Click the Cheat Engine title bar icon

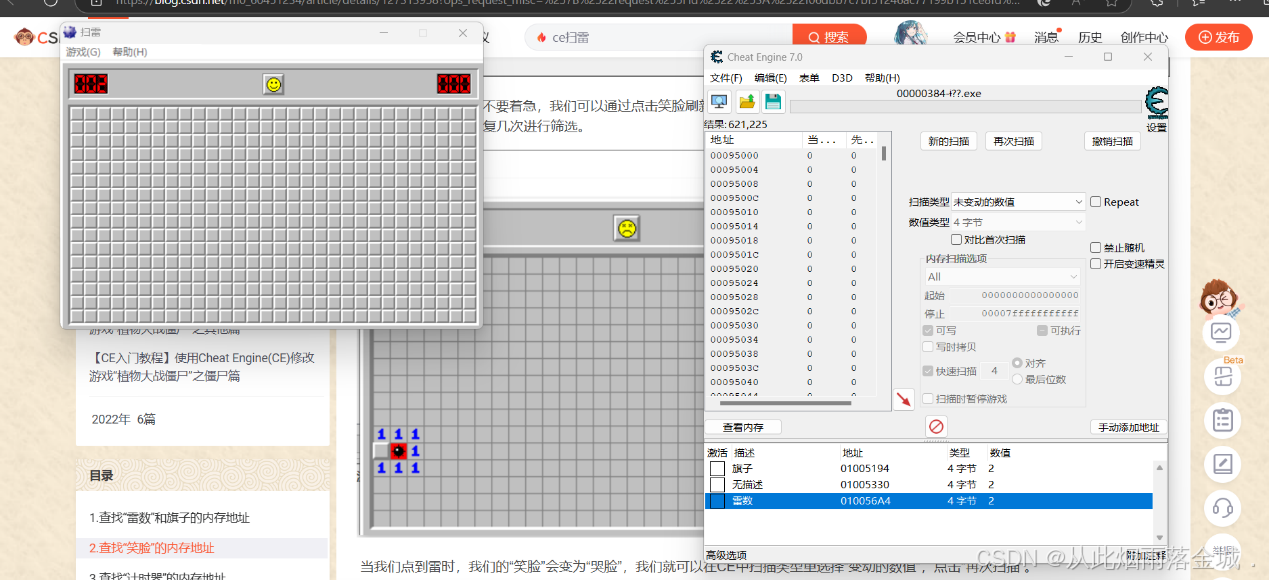(717, 57)
